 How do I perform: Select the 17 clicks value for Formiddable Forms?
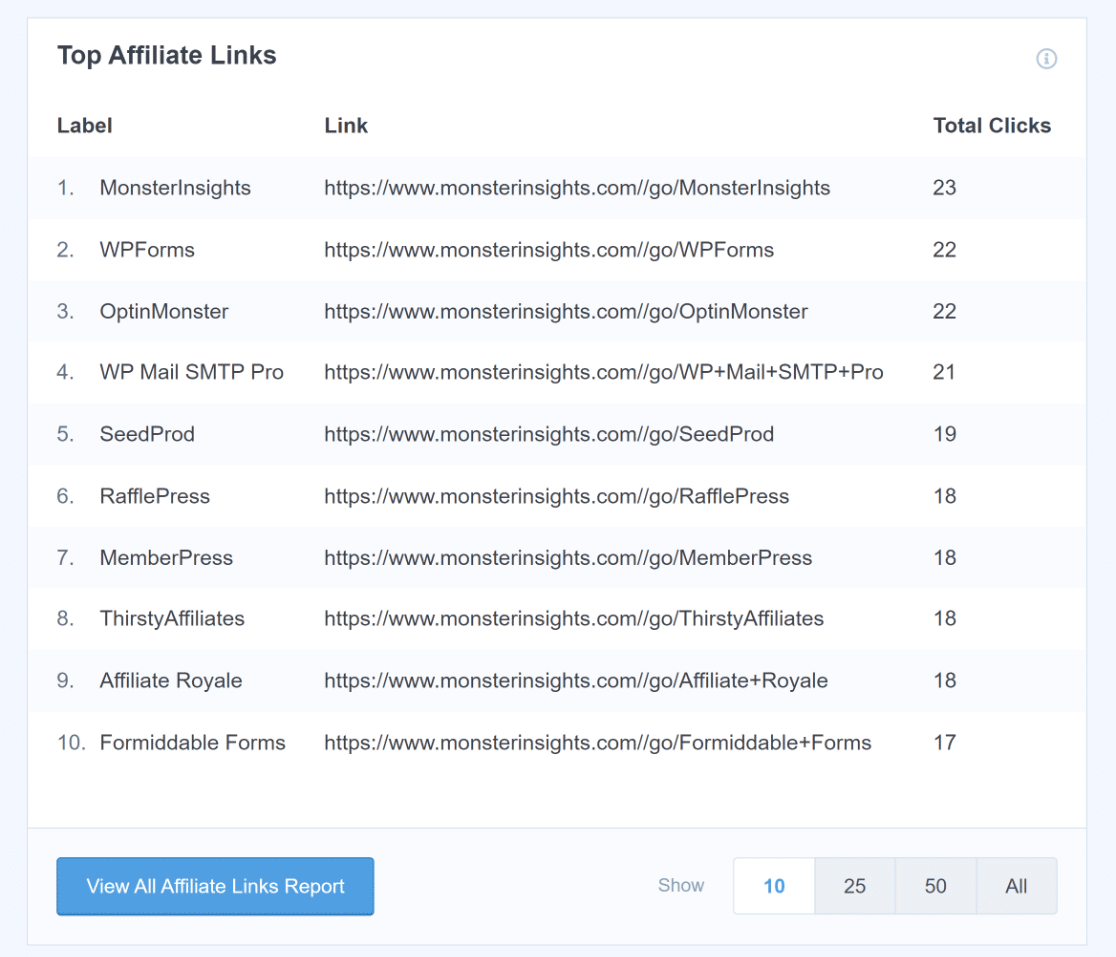[944, 743]
